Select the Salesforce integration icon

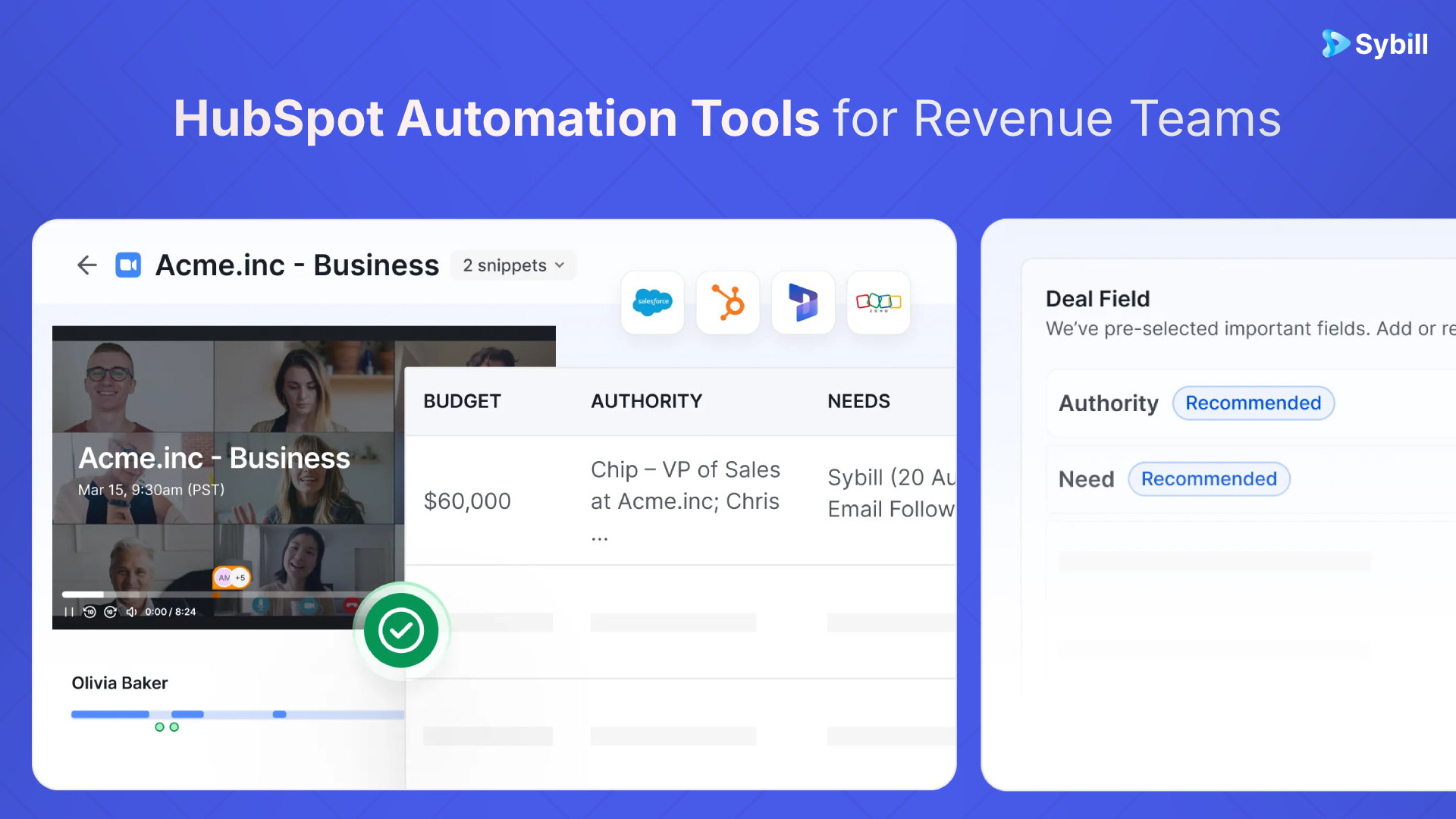click(652, 303)
